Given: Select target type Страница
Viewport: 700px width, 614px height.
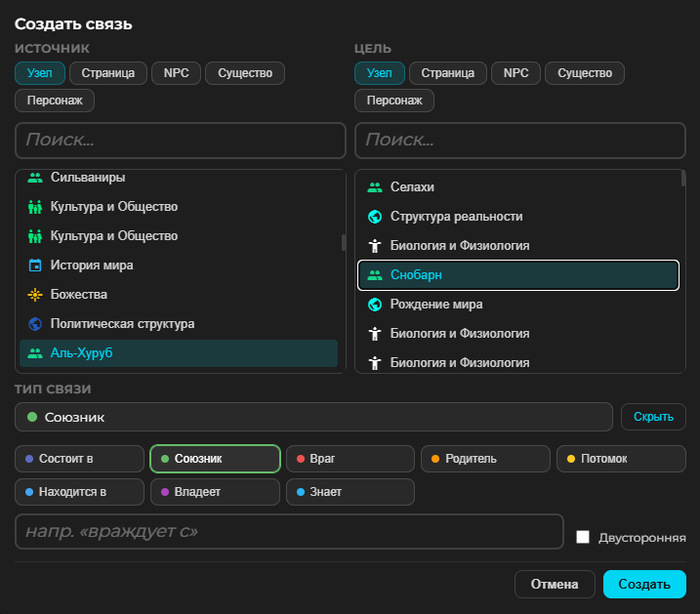Looking at the screenshot, I should (448, 73).
